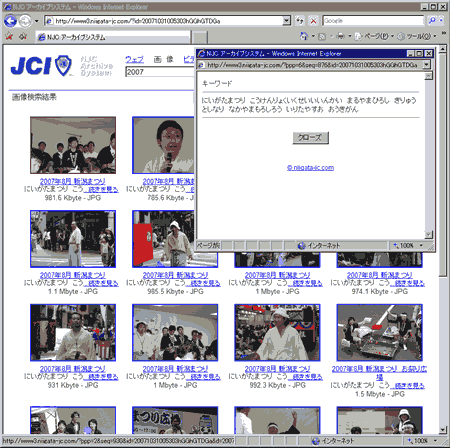Click the Feeds icon in the command bar
Image resolution: width=450 pixels, height=448 pixels.
pos(322,36)
